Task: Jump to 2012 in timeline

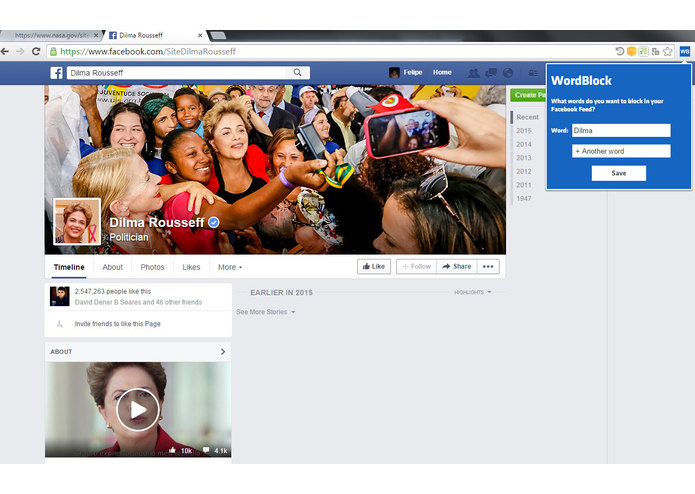Action: pos(523,171)
